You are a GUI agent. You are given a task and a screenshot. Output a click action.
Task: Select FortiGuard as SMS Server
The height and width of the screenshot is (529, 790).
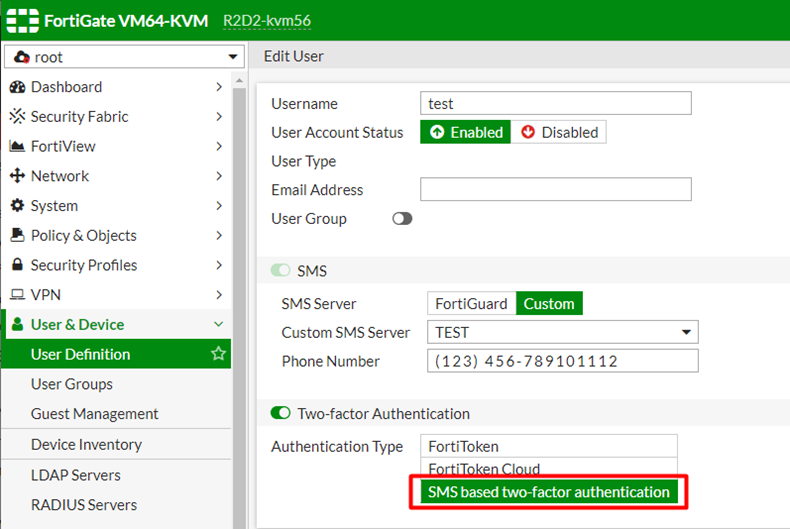[471, 304]
